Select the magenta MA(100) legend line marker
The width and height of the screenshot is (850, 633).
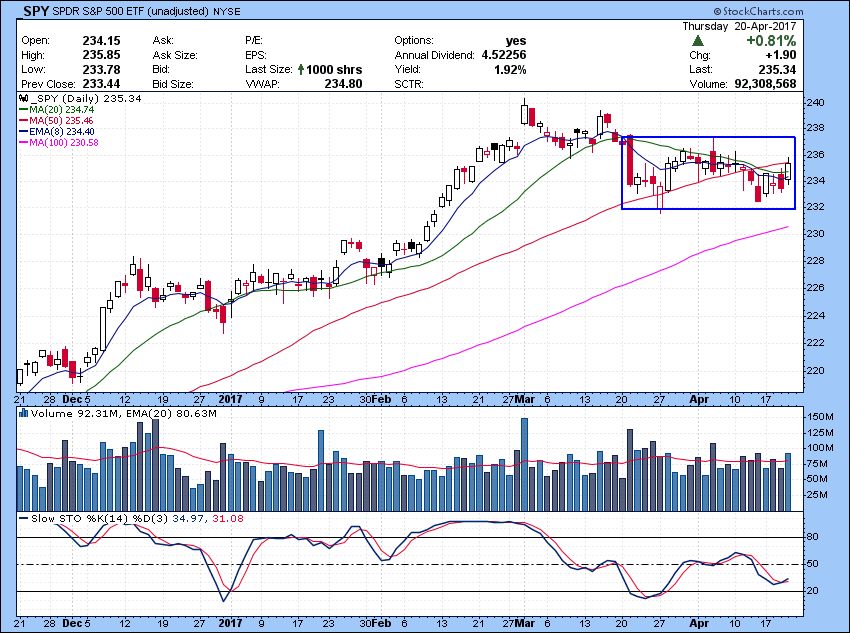coord(24,143)
